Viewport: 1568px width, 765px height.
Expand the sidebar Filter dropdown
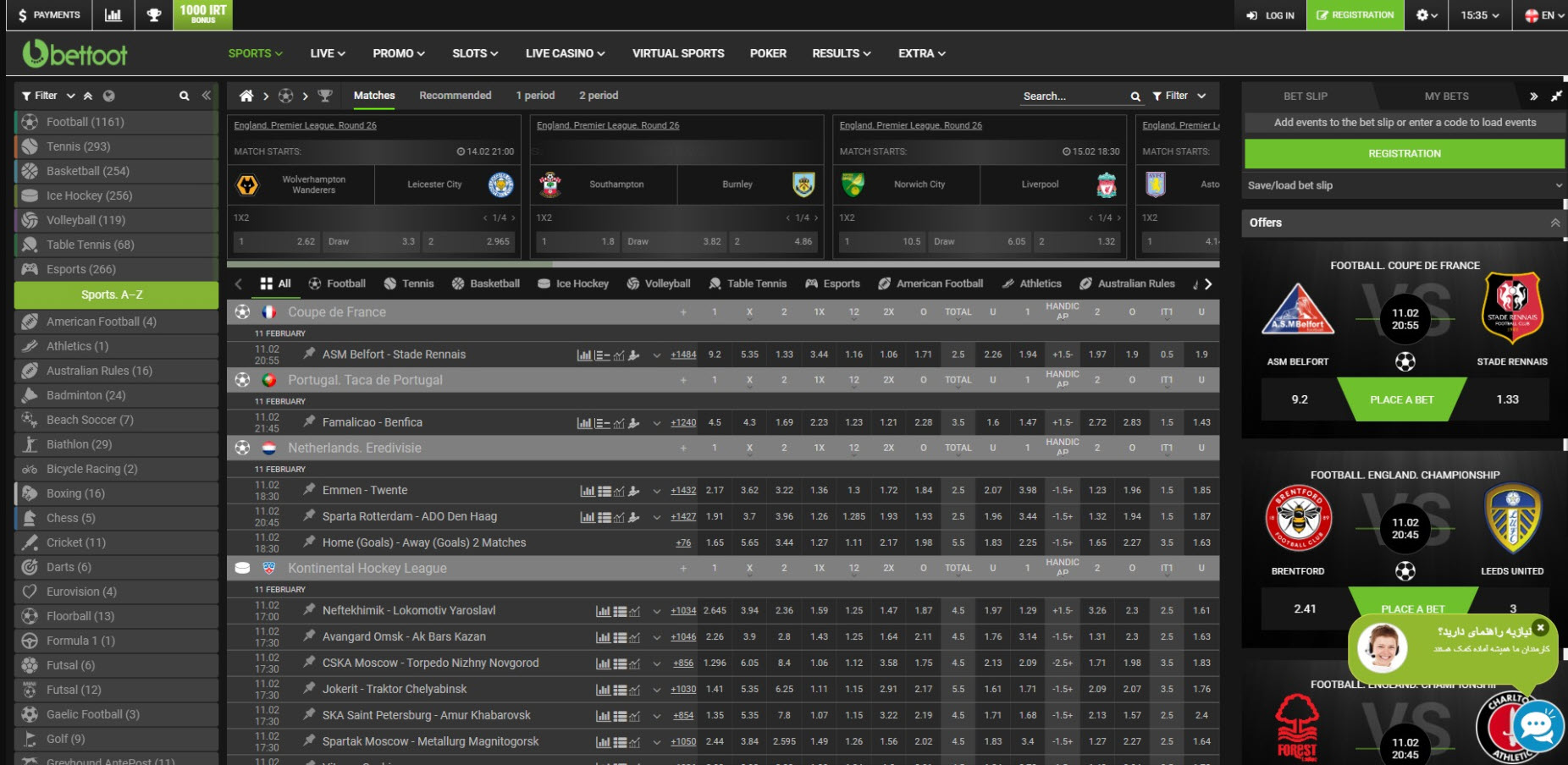[48, 96]
